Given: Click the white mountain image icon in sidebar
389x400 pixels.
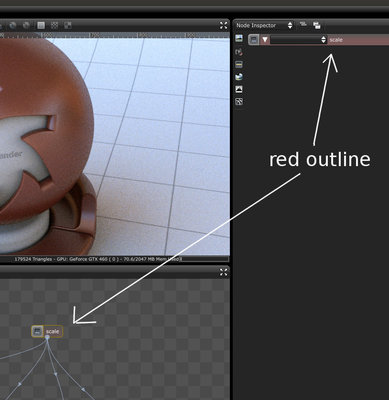Looking at the screenshot, I should tap(239, 89).
